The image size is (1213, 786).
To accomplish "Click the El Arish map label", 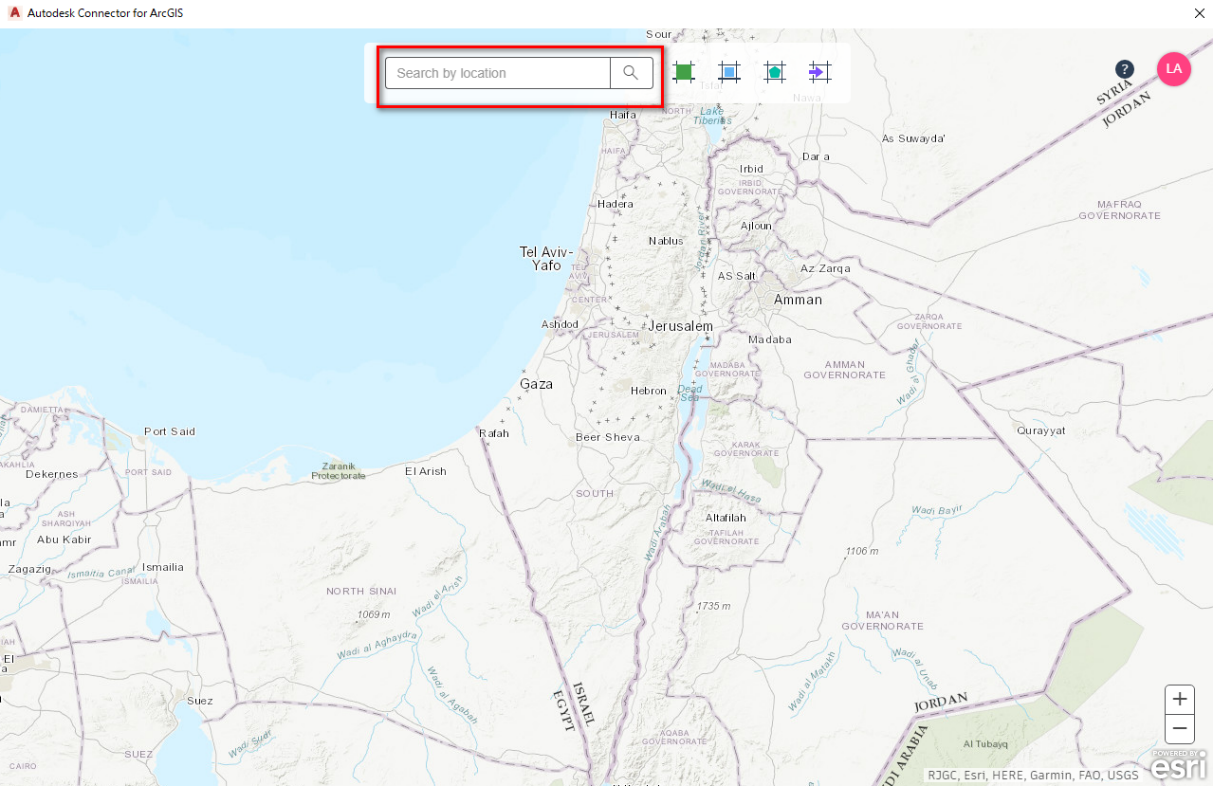I will click(426, 471).
